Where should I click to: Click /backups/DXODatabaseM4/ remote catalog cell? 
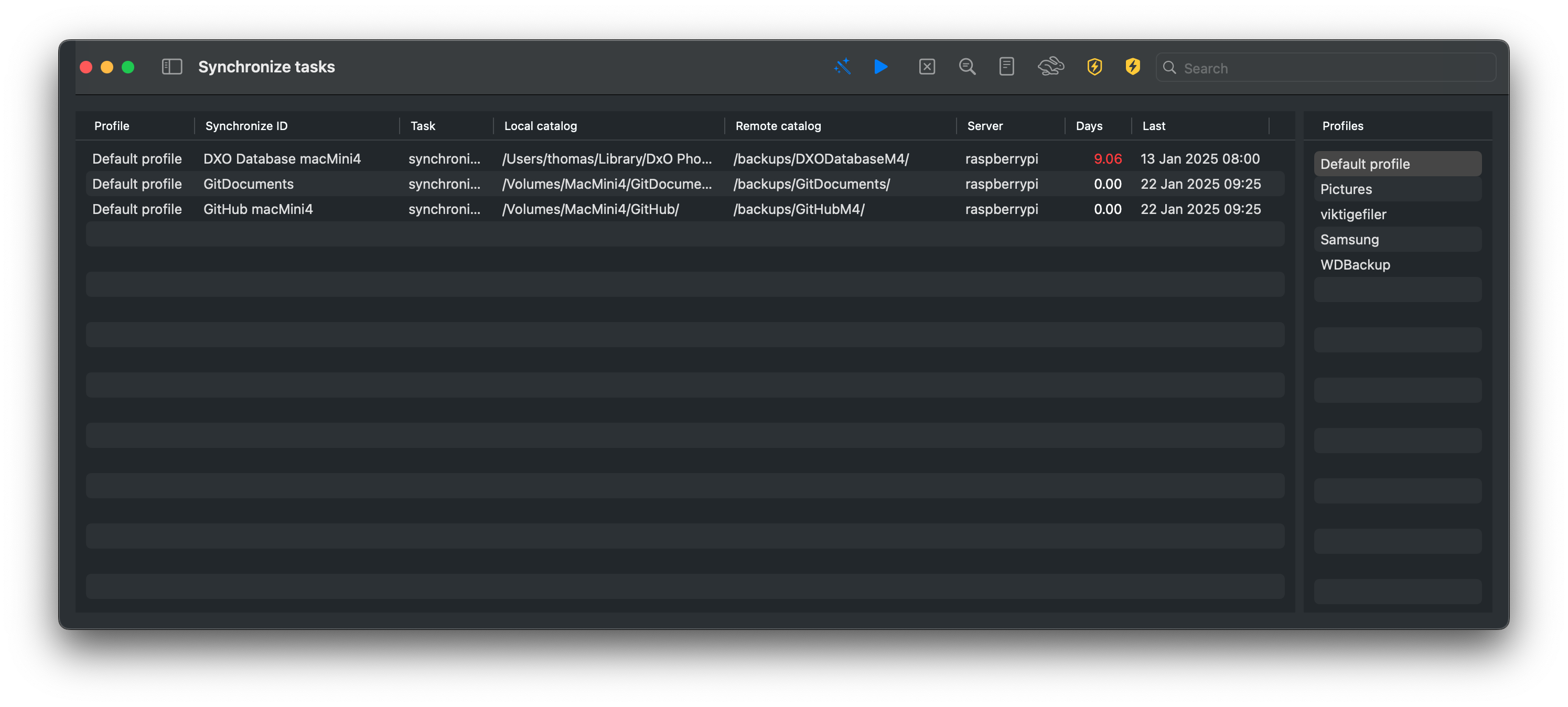click(821, 159)
